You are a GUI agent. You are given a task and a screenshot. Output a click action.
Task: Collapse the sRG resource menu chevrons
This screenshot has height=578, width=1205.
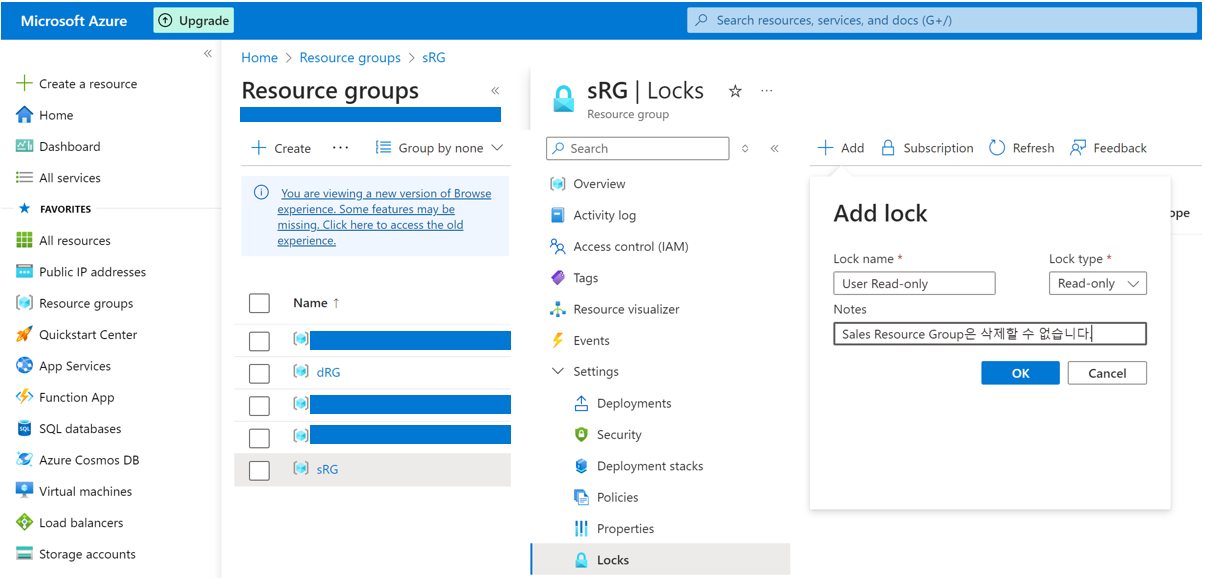pos(774,148)
